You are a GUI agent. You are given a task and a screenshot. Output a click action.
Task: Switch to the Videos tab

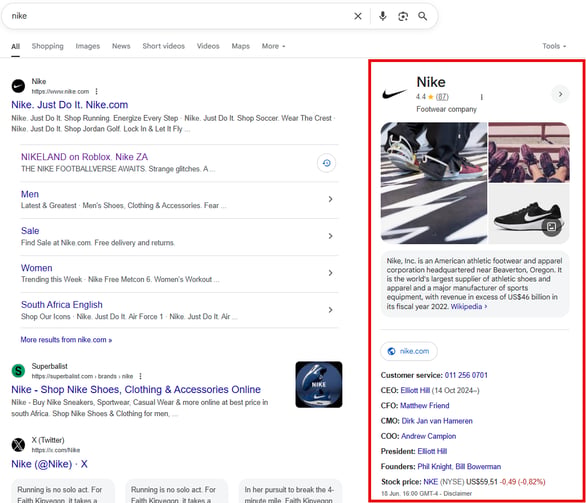pos(208,46)
